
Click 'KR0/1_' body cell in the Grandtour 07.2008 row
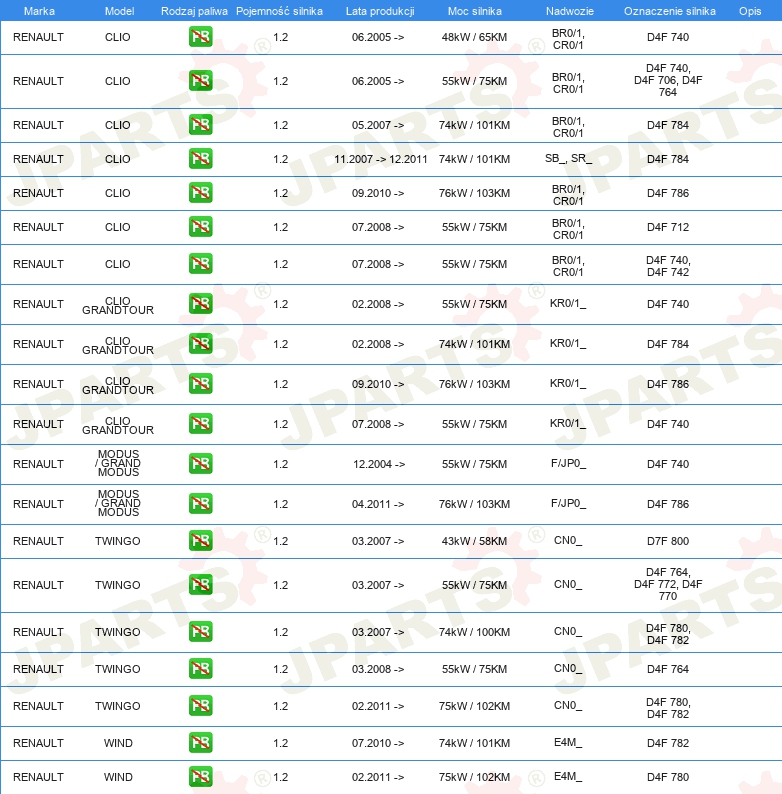point(568,423)
